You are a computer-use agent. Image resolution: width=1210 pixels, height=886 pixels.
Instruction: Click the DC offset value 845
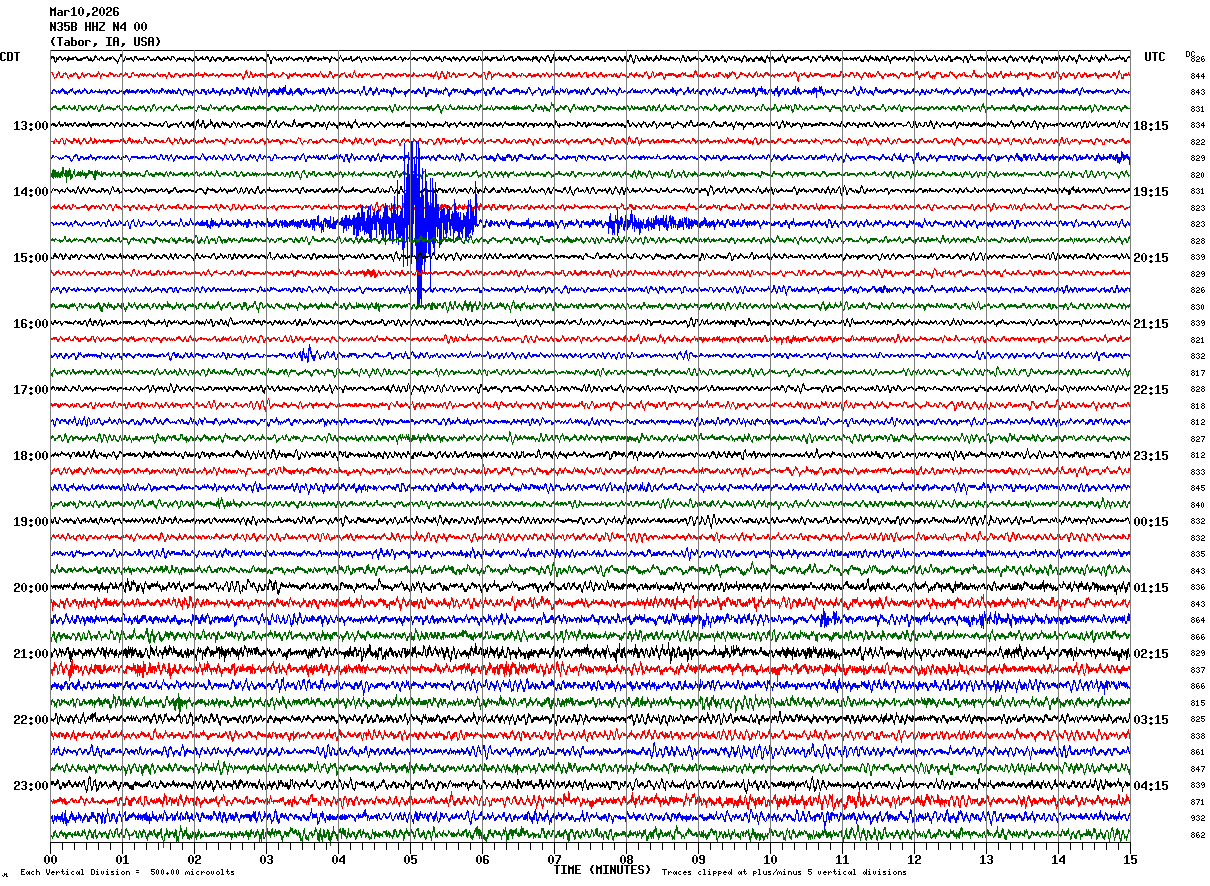pos(1197,488)
